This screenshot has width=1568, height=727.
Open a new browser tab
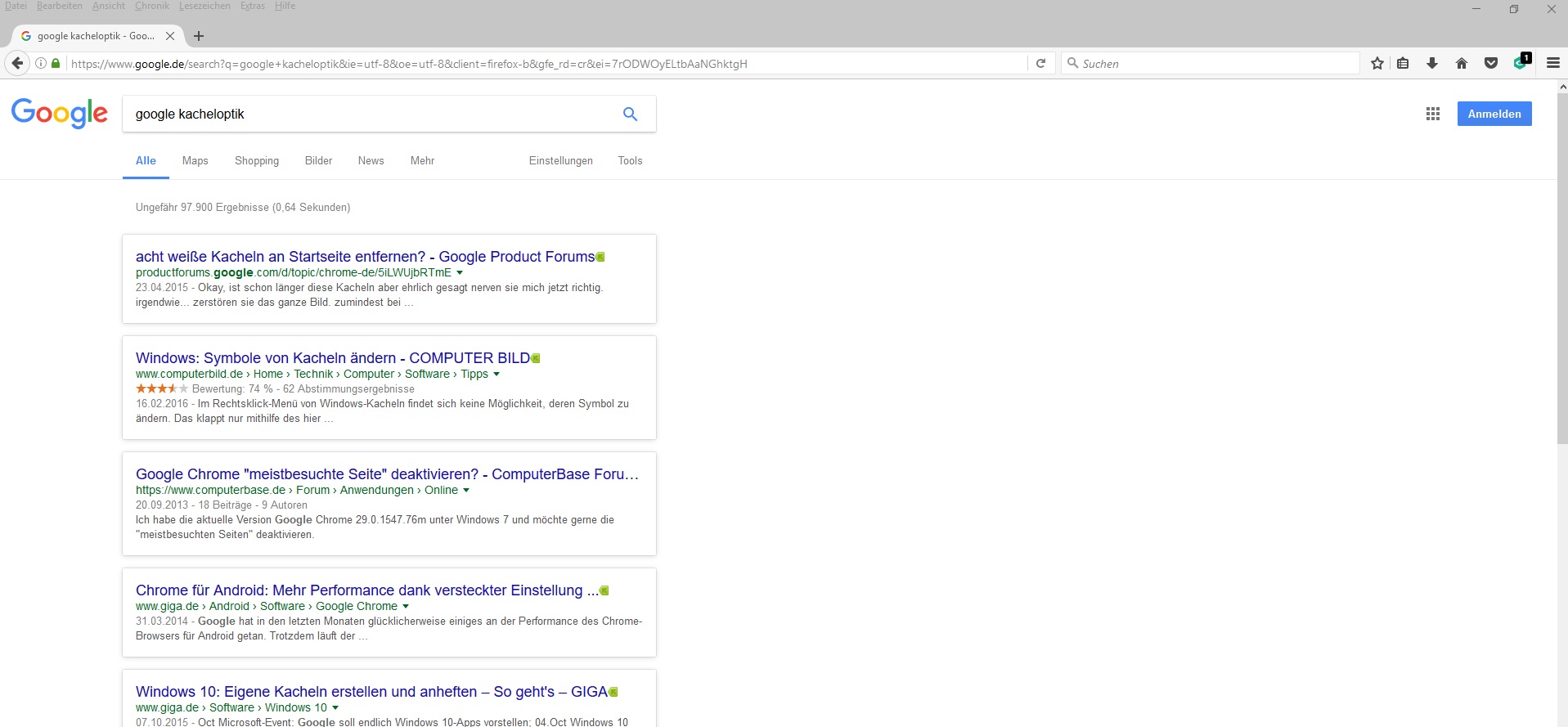point(199,36)
